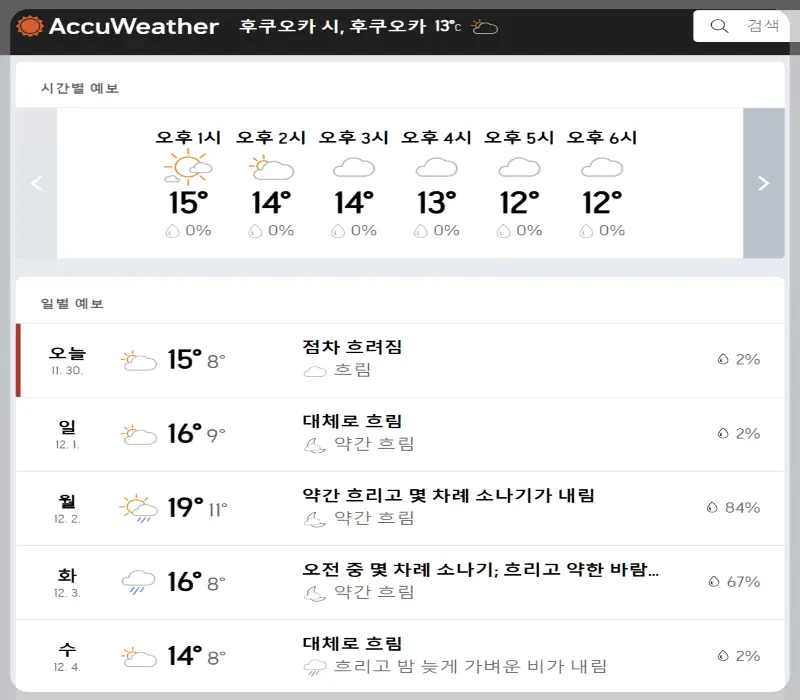800x700 pixels.
Task: Open the 시간별 예보 heading
Action: pos(80,88)
